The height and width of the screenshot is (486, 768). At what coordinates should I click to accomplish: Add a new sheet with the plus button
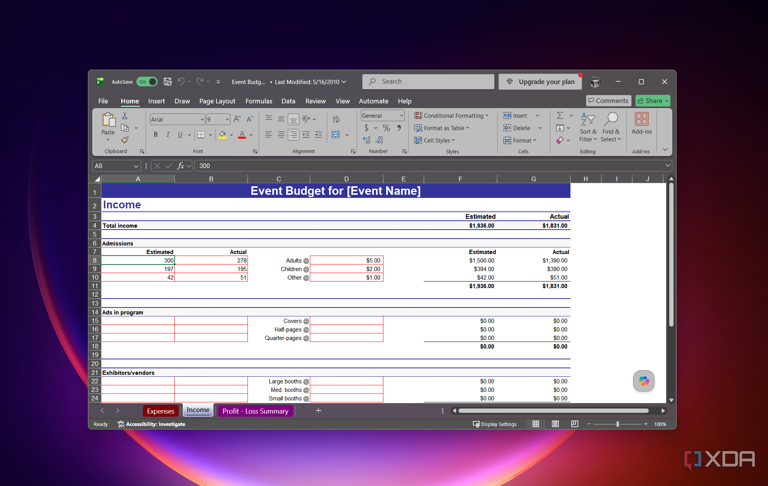coord(318,411)
